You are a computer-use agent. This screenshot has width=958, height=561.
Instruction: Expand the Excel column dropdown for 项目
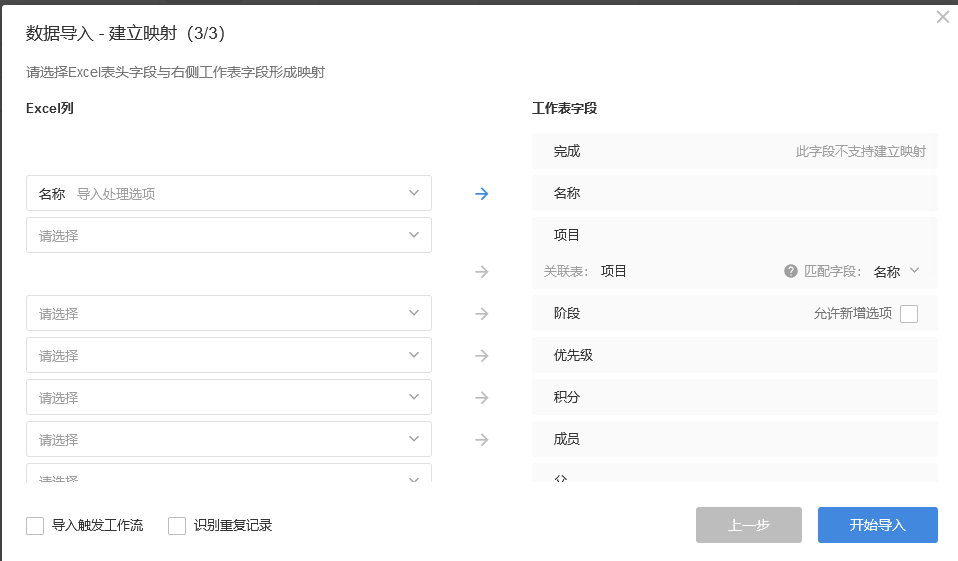[x=229, y=236]
